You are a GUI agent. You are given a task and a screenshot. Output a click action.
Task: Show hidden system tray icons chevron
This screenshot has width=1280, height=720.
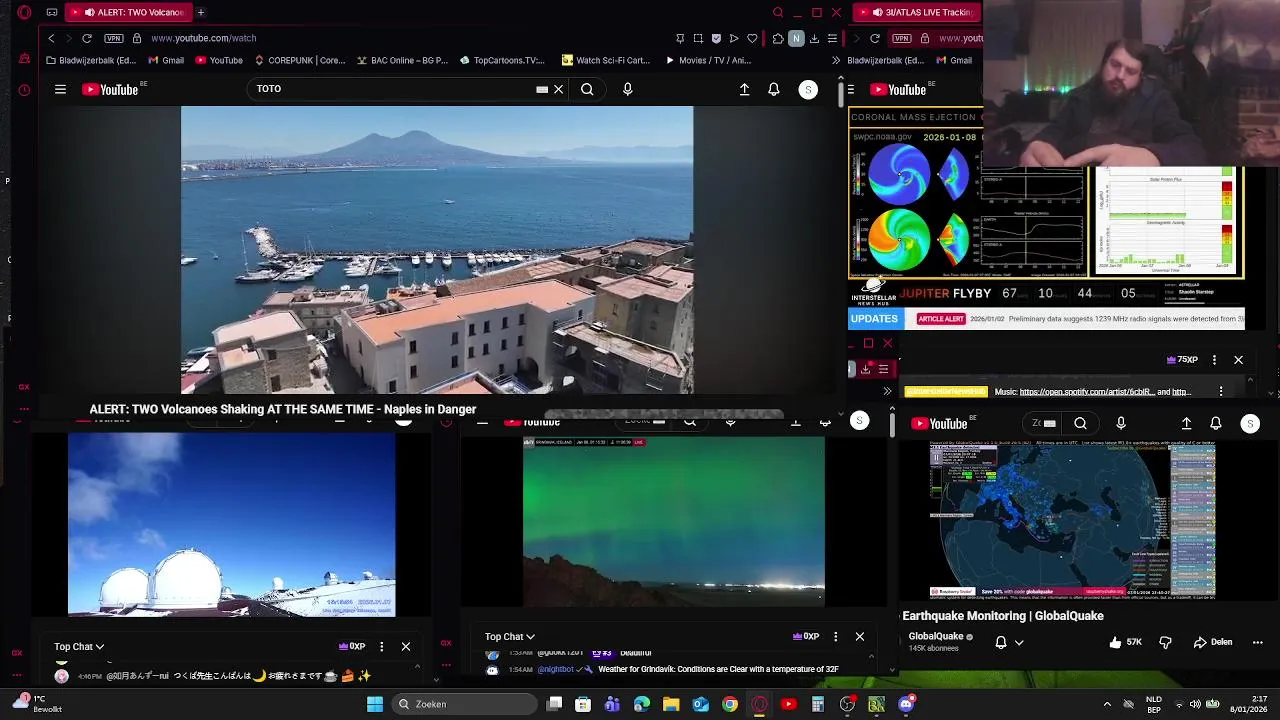(x=1107, y=704)
